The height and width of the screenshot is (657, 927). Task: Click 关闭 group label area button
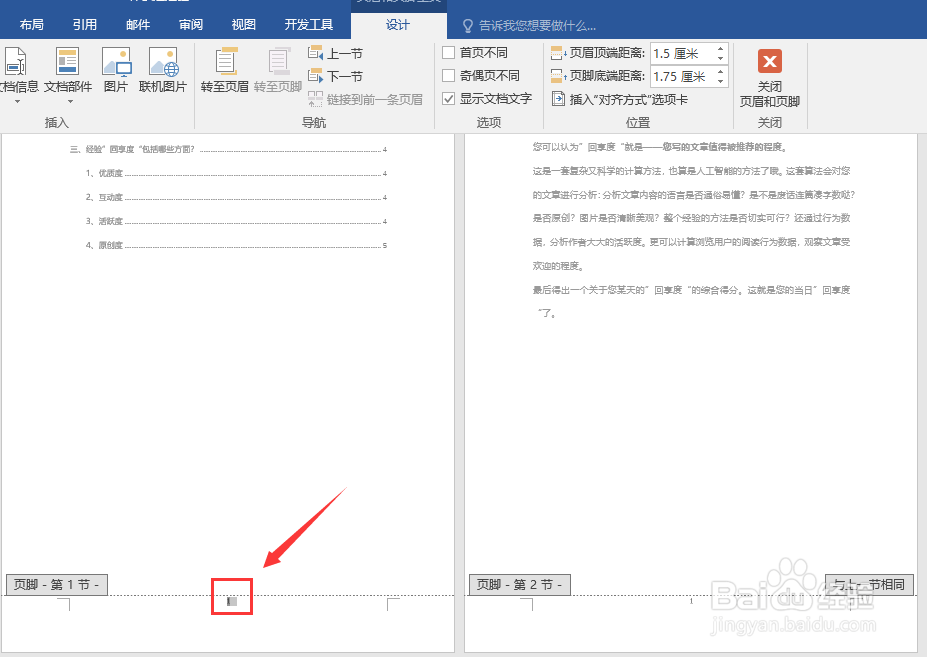pyautogui.click(x=769, y=122)
